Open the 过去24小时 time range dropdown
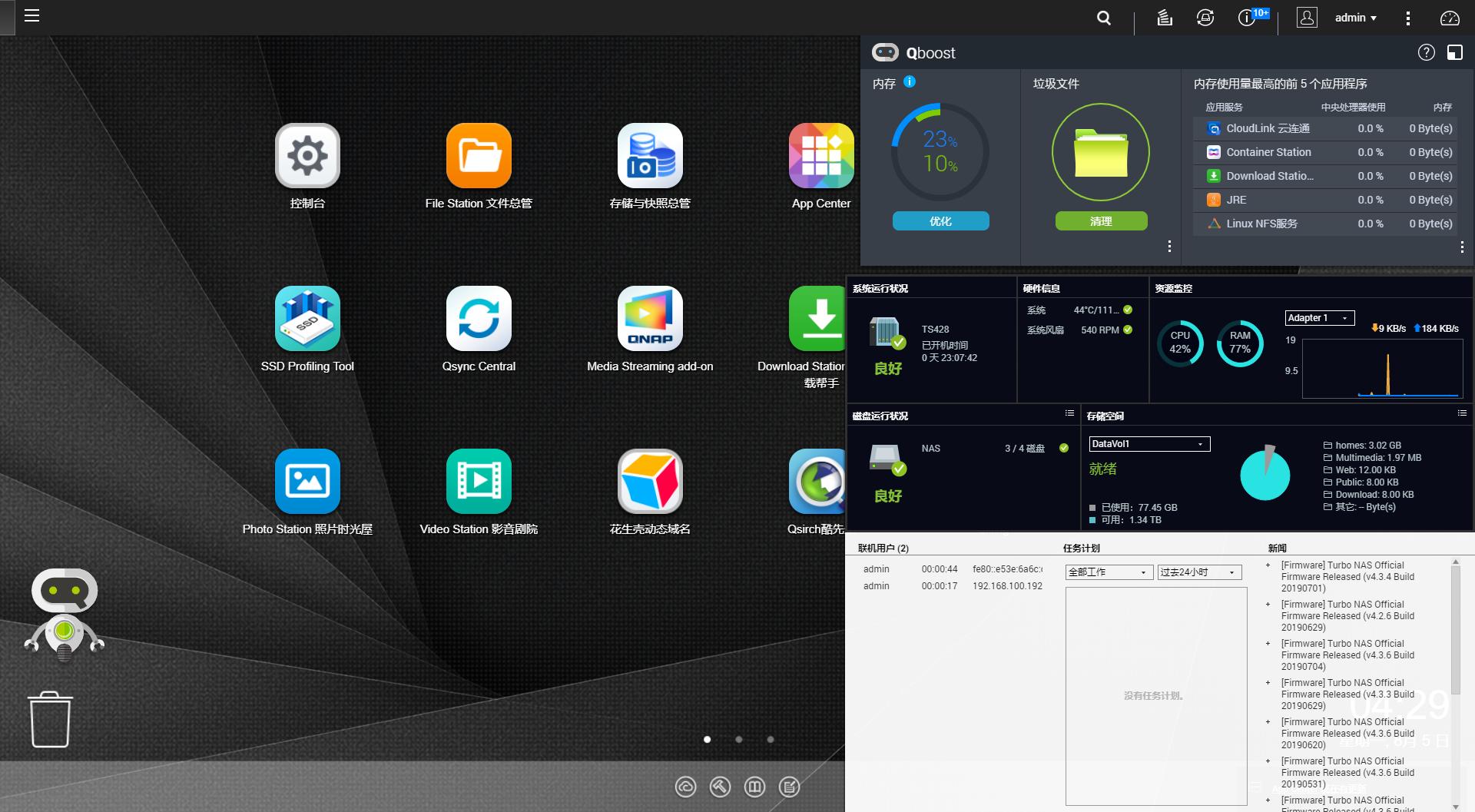1475x812 pixels. point(1199,572)
